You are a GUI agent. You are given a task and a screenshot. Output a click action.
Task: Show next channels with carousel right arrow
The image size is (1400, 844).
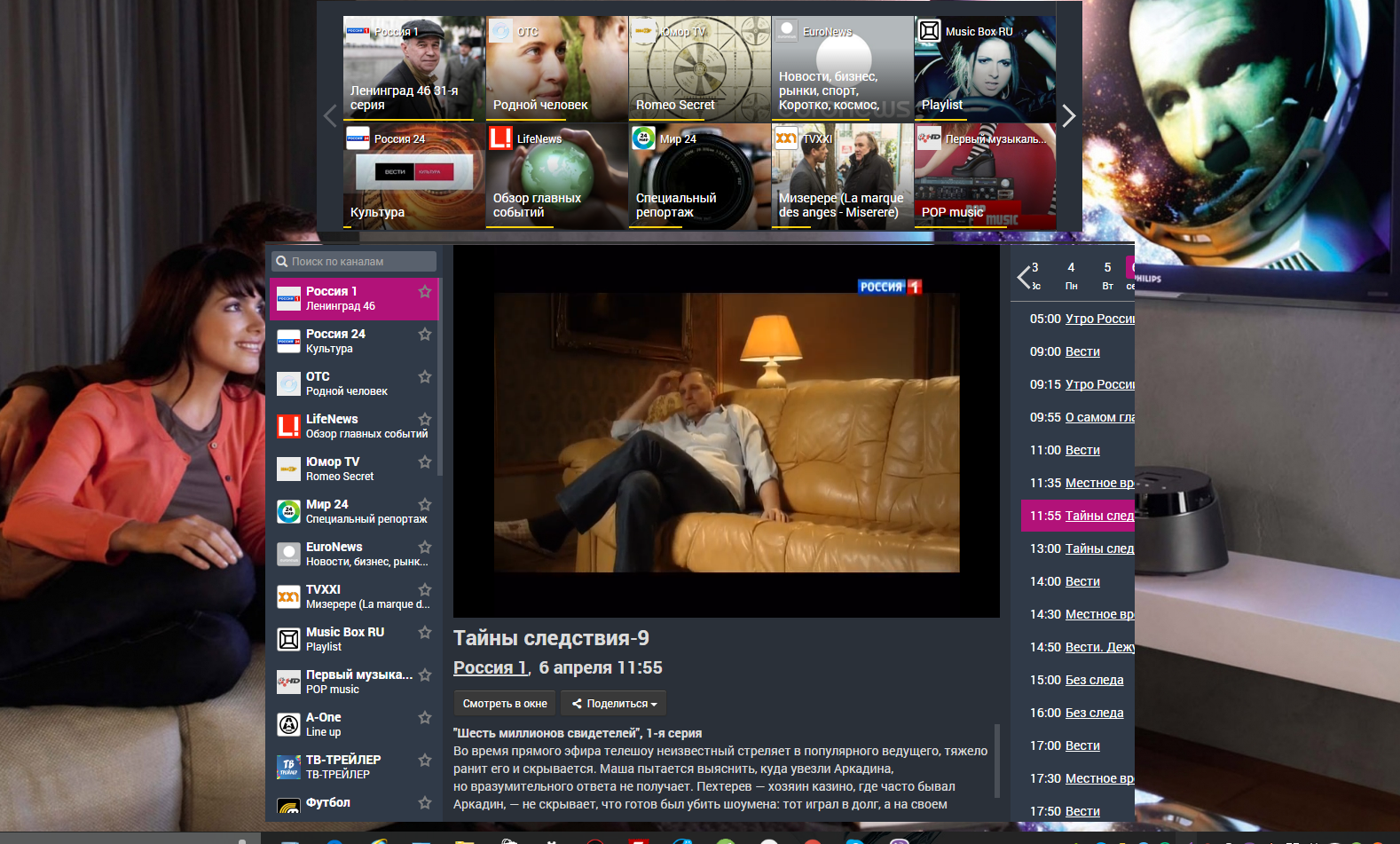point(1068,116)
